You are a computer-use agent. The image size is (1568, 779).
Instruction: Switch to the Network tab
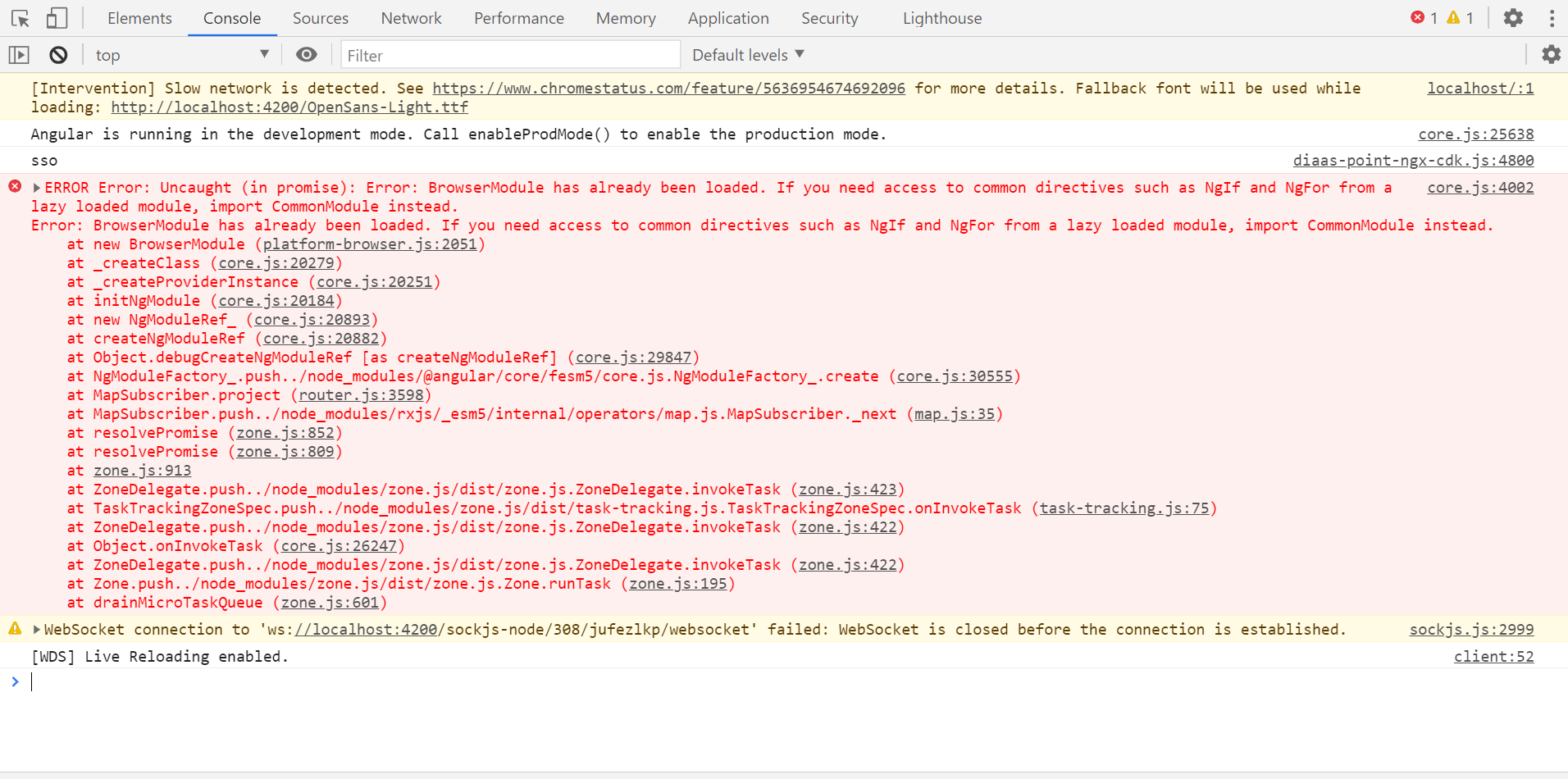click(x=411, y=18)
